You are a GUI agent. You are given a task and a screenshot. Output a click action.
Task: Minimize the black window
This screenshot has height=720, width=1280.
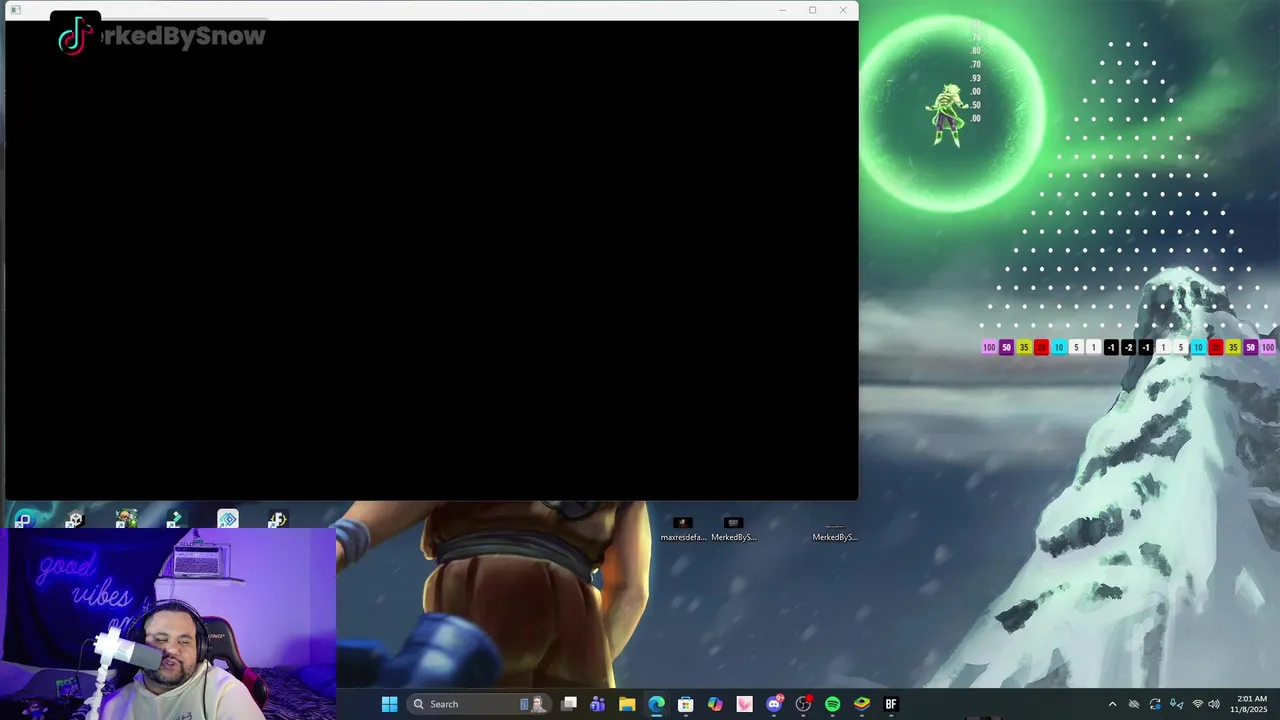coord(782,10)
